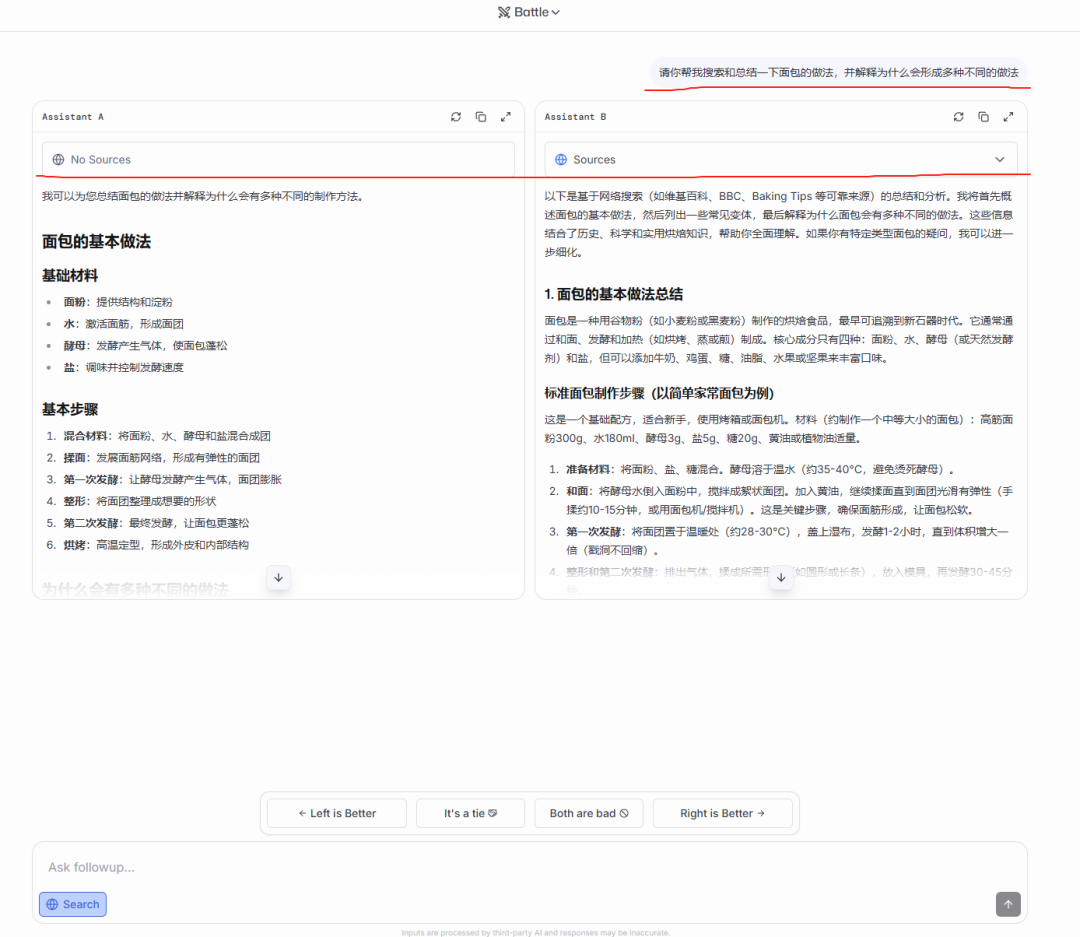Screen dimensions: 1080x937
Task: Vote Both are bad
Action: pyautogui.click(x=589, y=813)
